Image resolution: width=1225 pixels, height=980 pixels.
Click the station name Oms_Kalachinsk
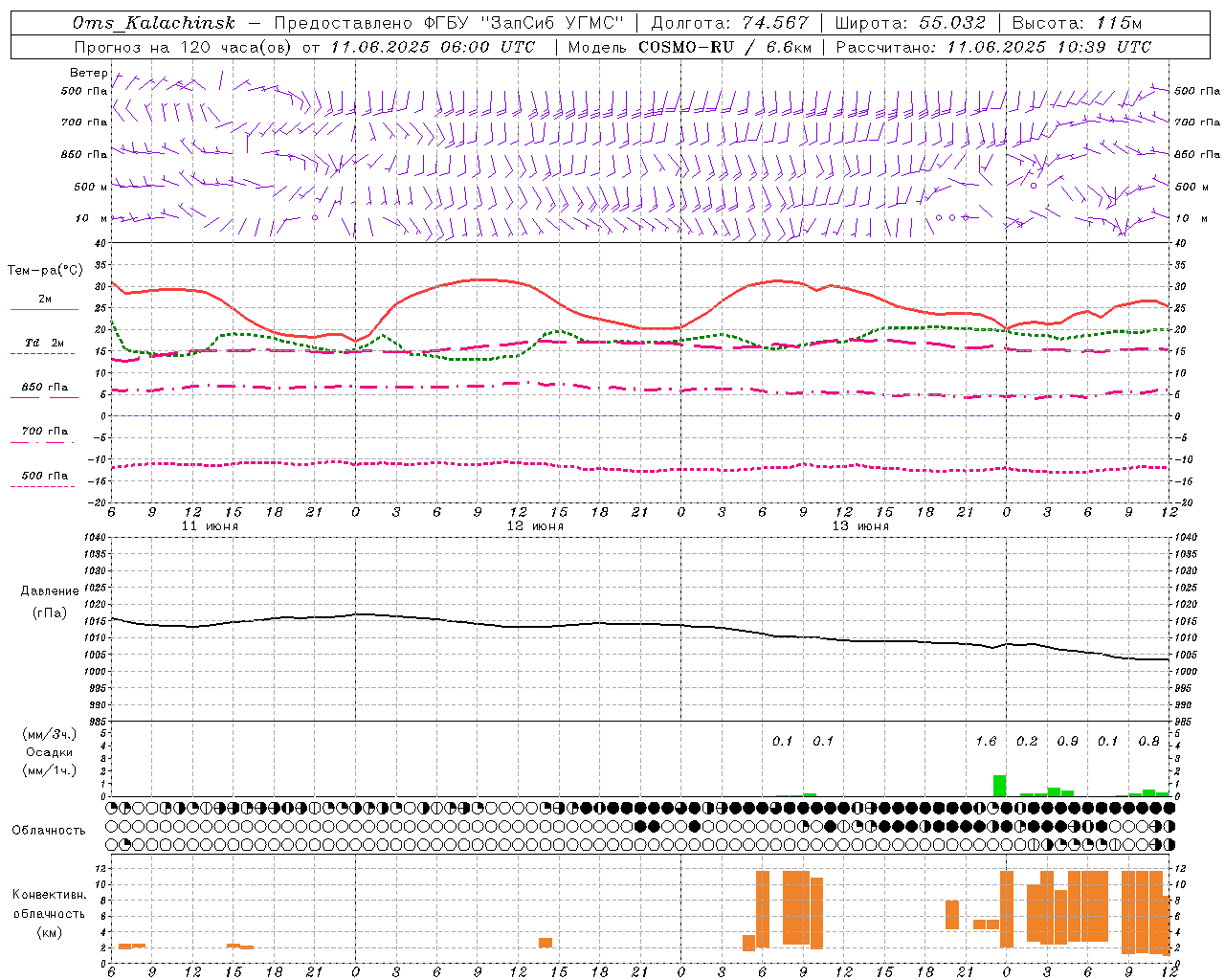tap(153, 23)
